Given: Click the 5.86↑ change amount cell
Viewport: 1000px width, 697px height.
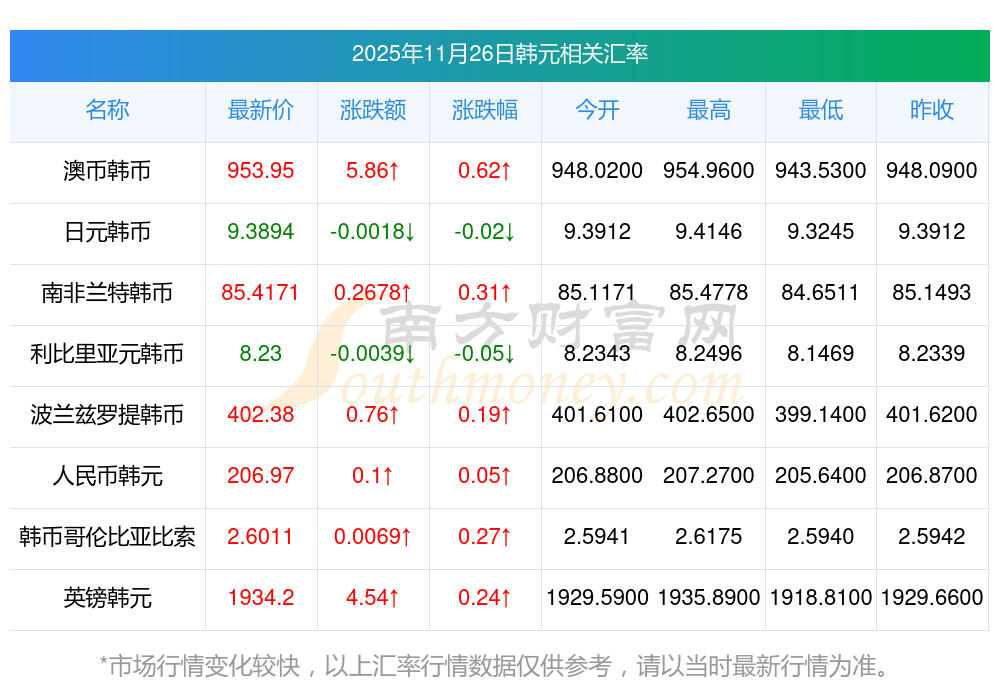Looking at the screenshot, I should 373,171.
